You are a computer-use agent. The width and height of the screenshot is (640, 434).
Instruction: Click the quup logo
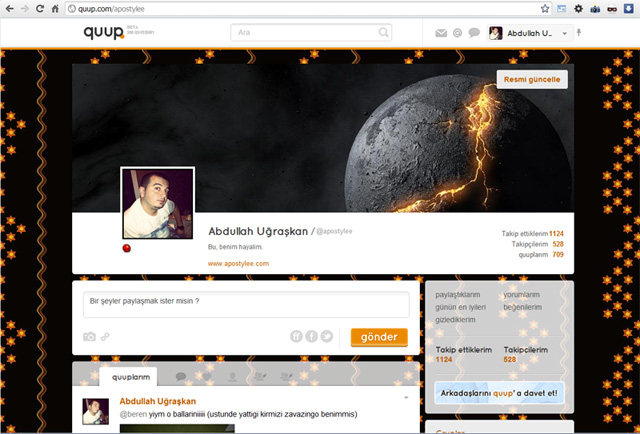pos(104,32)
